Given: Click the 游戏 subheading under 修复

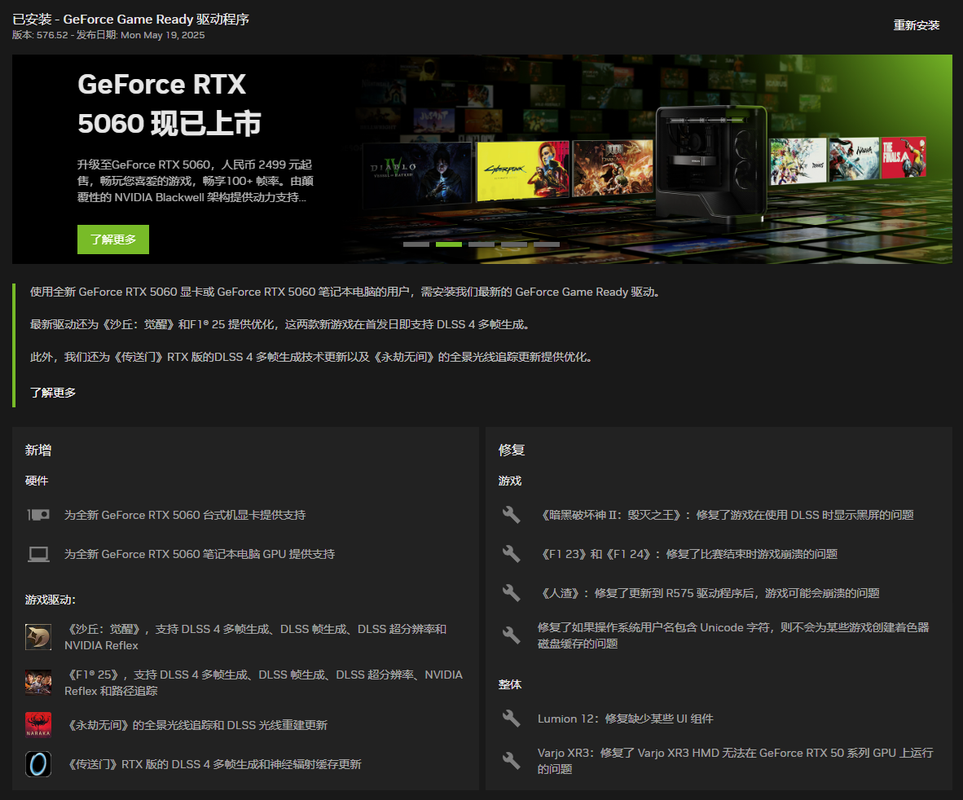Looking at the screenshot, I should pos(510,481).
